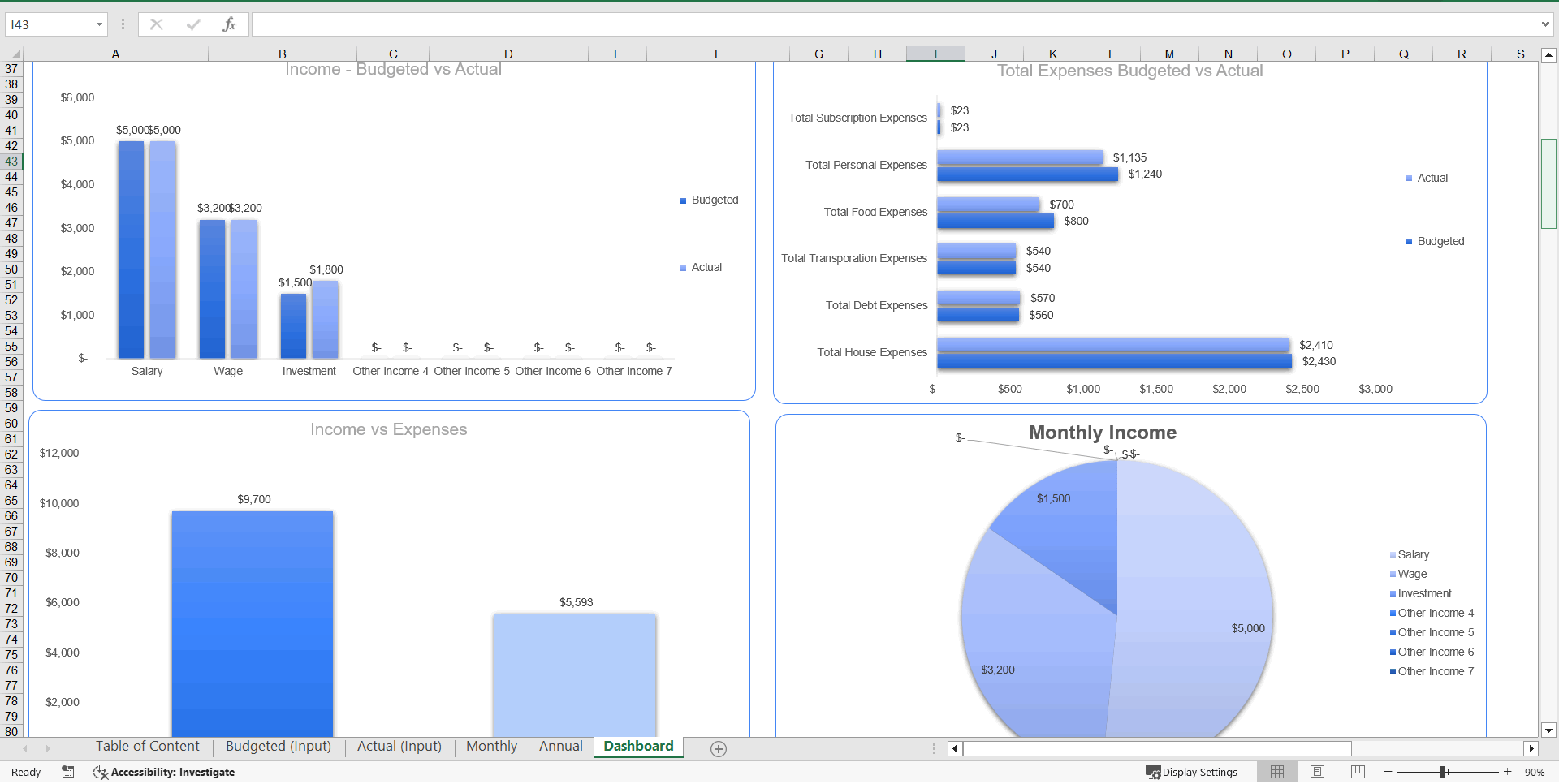Viewport: 1559px width, 784px height.
Task: Select column A header
Action: (x=115, y=54)
